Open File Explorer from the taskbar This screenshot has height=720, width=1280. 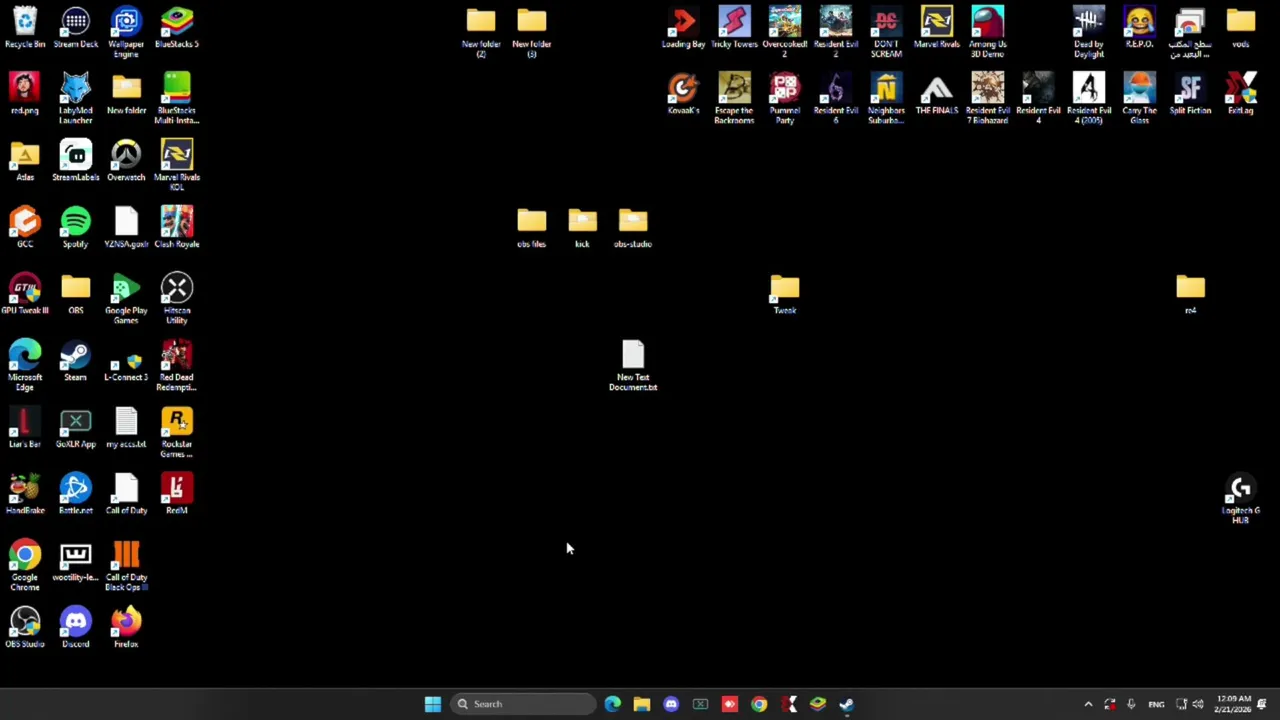(x=642, y=704)
